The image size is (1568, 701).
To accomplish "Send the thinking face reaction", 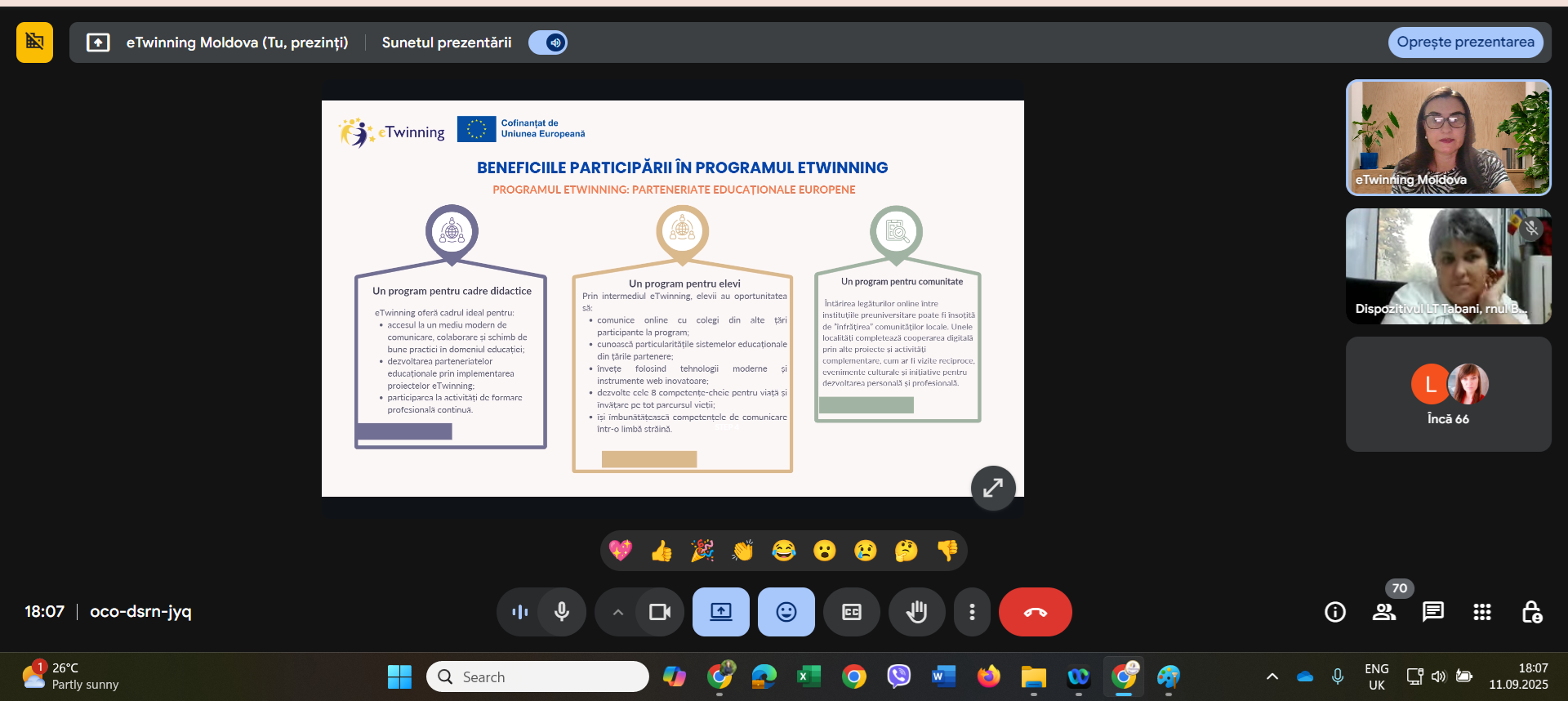I will point(906,551).
